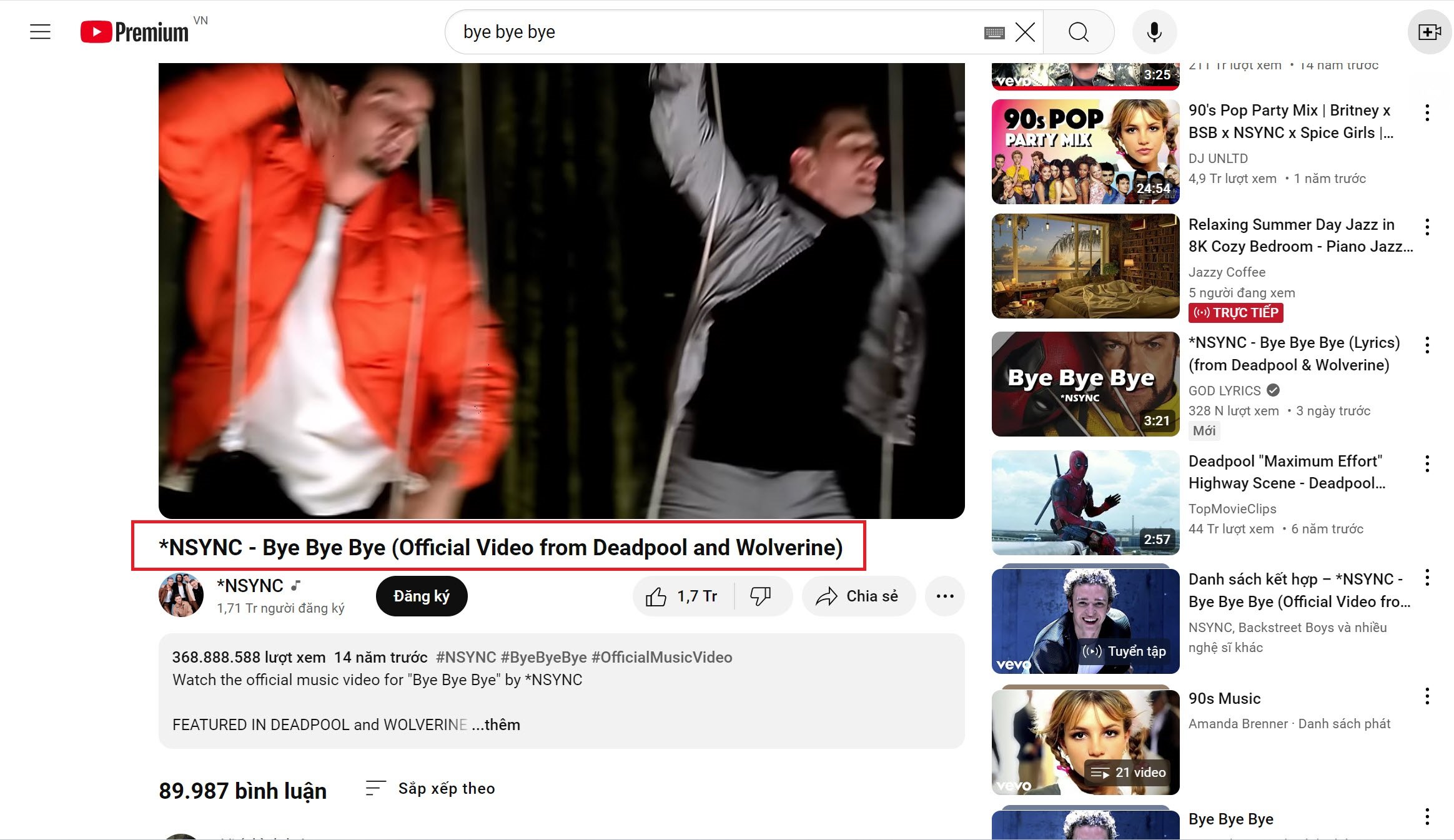Expand the description with ...thêm
The height and width of the screenshot is (840, 1454).
click(496, 724)
